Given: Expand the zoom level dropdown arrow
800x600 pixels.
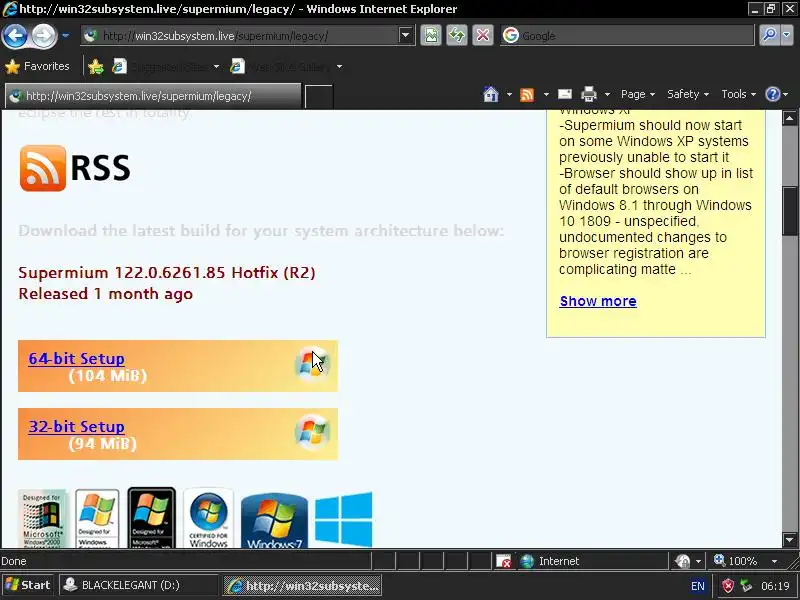Looking at the screenshot, I should (774, 561).
